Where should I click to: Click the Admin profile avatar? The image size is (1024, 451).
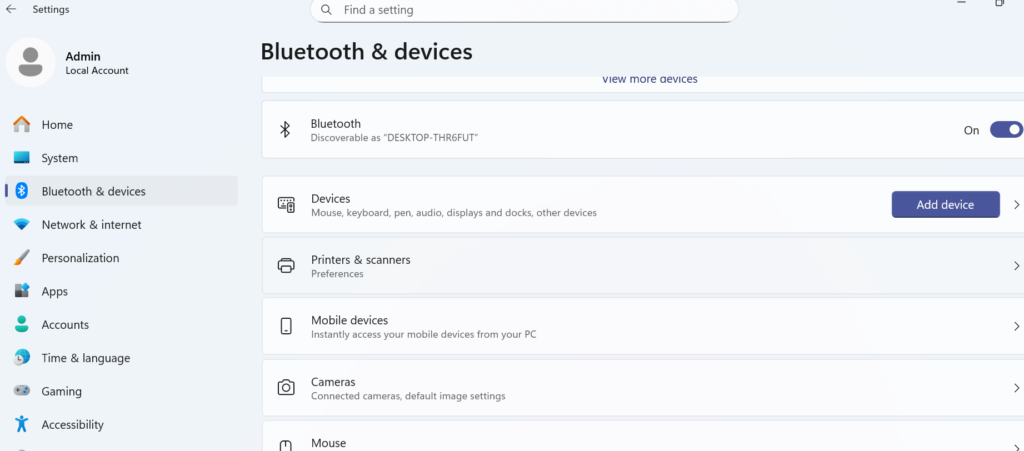pos(30,62)
